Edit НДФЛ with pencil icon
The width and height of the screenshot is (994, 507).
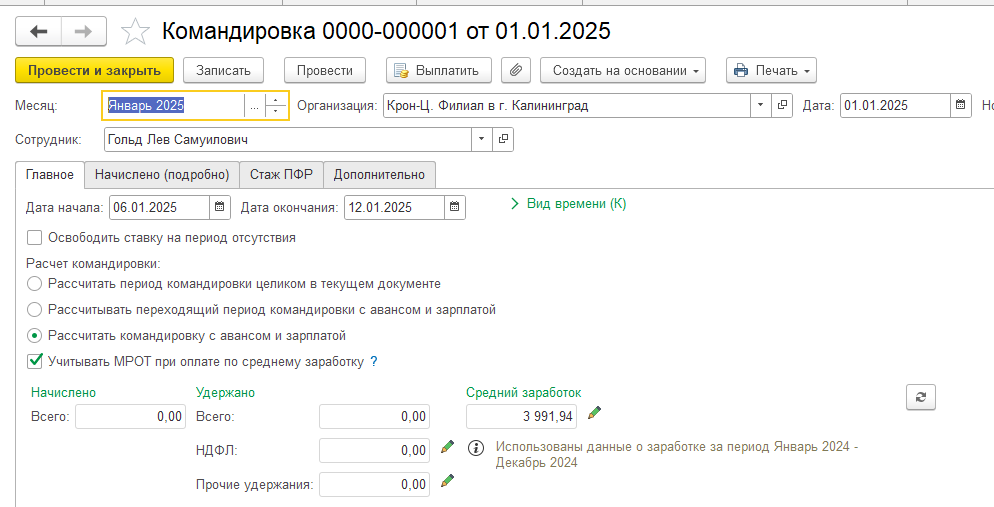coord(448,447)
